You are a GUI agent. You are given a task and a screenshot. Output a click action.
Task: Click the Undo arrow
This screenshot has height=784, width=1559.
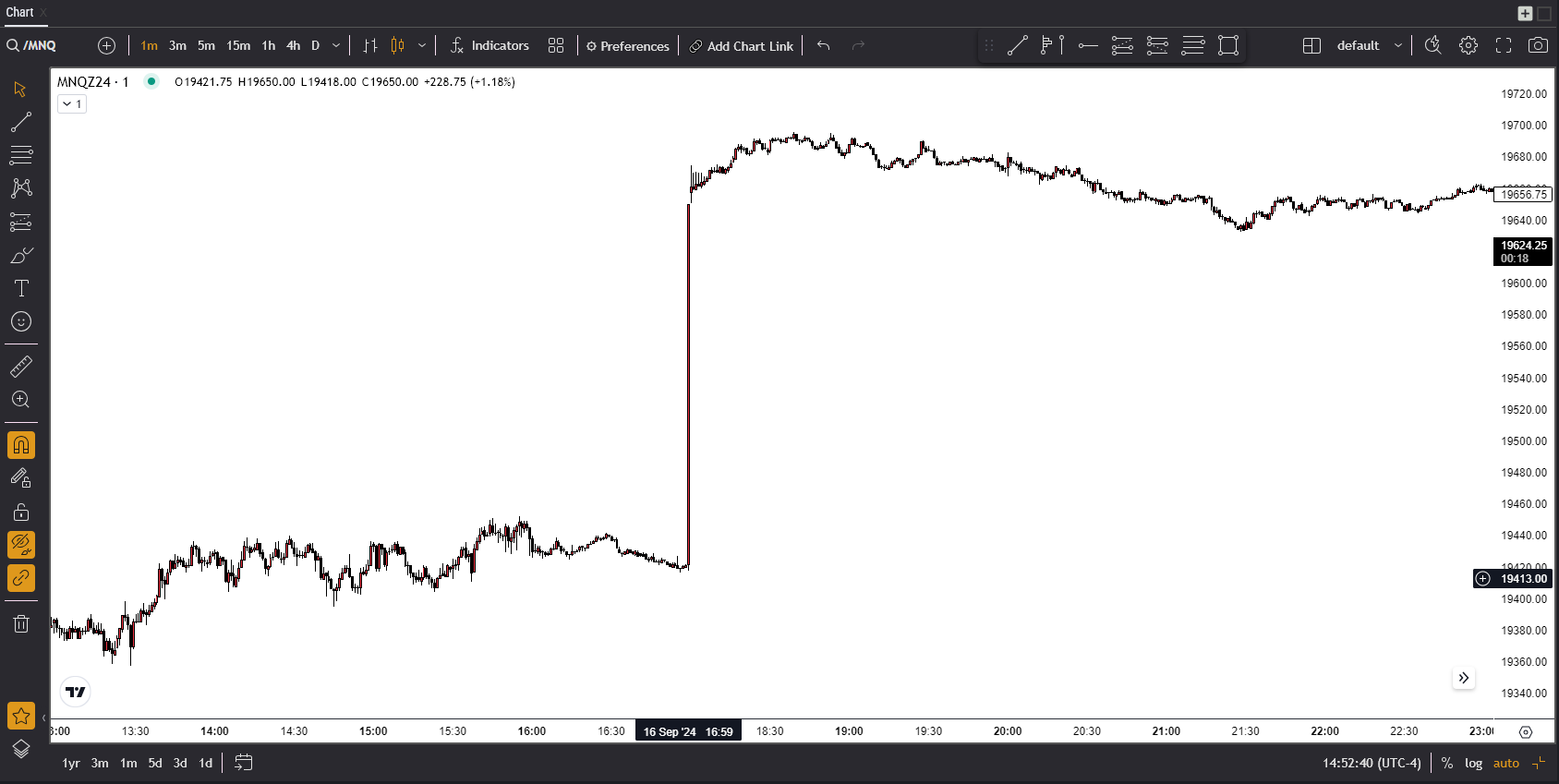point(824,45)
